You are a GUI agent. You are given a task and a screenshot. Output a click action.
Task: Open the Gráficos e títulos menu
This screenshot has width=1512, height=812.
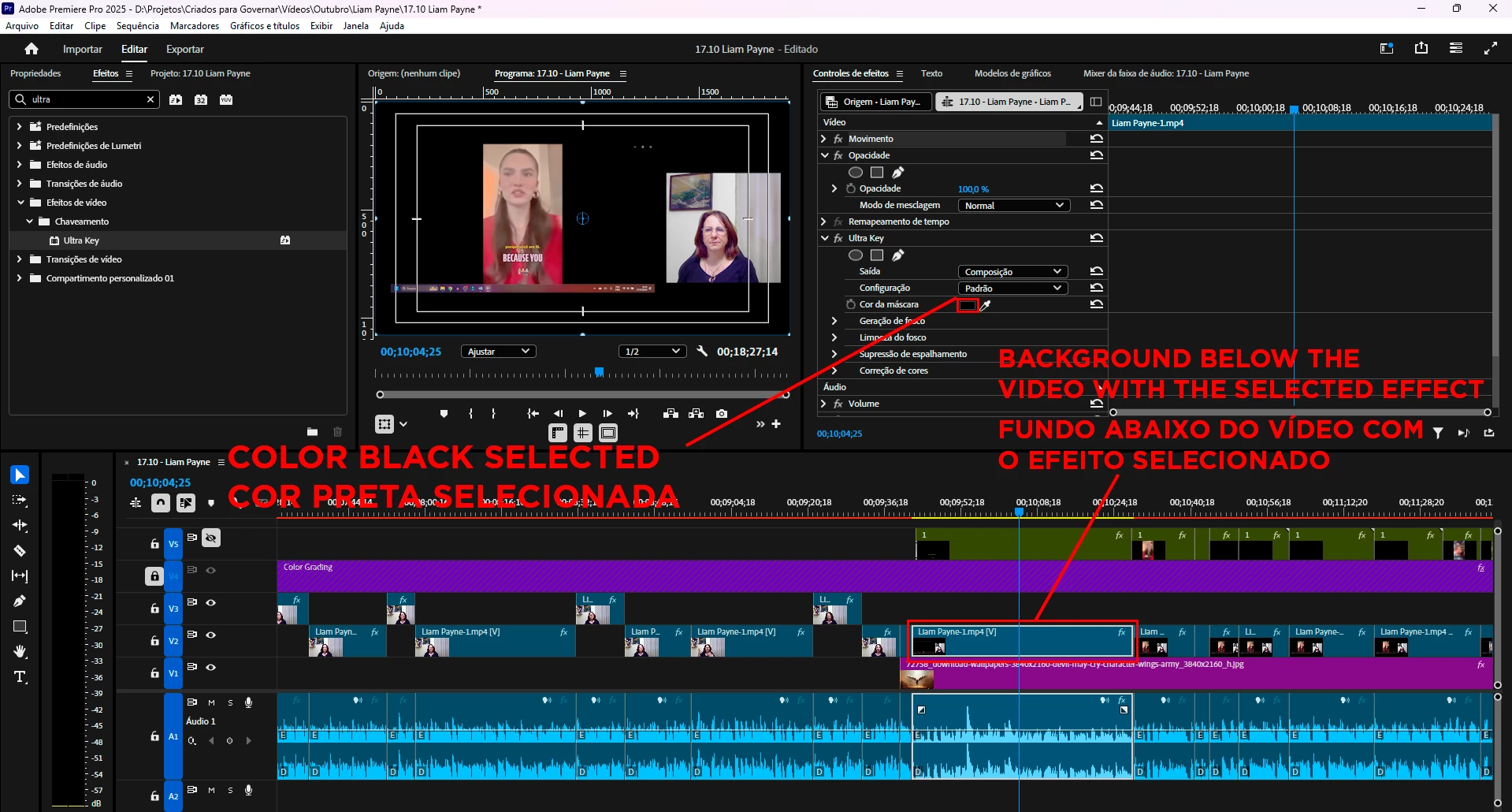coord(265,26)
